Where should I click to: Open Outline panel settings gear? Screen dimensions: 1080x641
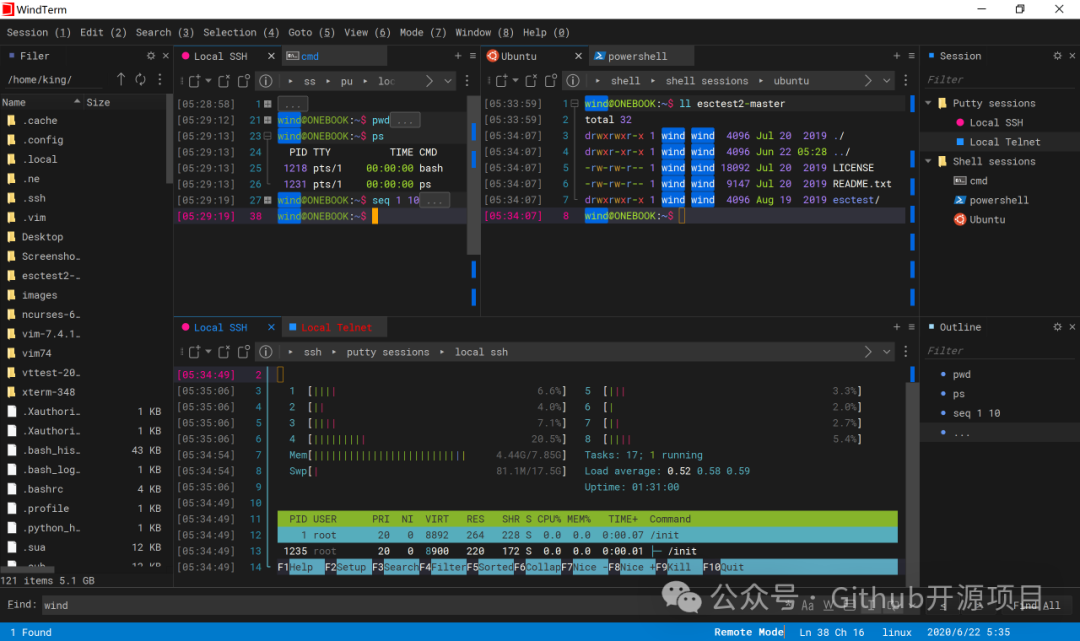click(x=1057, y=327)
